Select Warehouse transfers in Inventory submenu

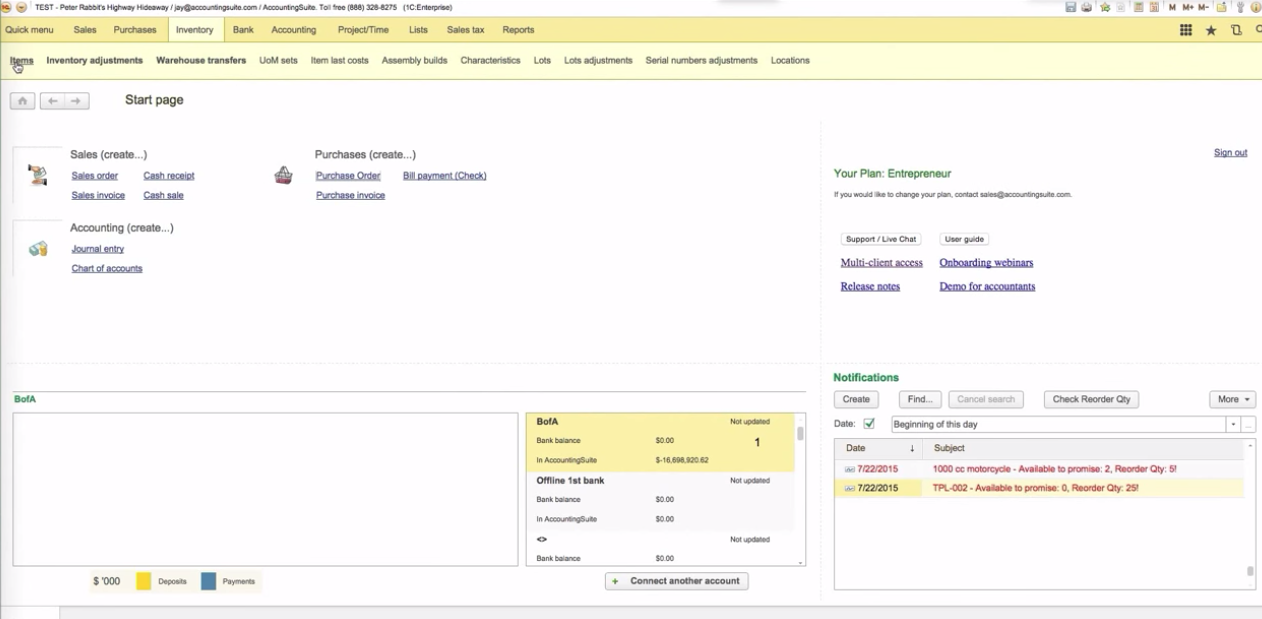tap(201, 60)
